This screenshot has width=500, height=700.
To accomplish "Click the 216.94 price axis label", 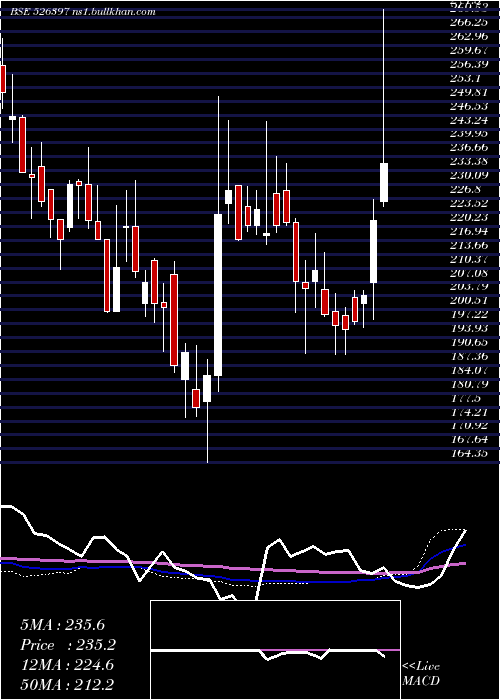I will [468, 231].
